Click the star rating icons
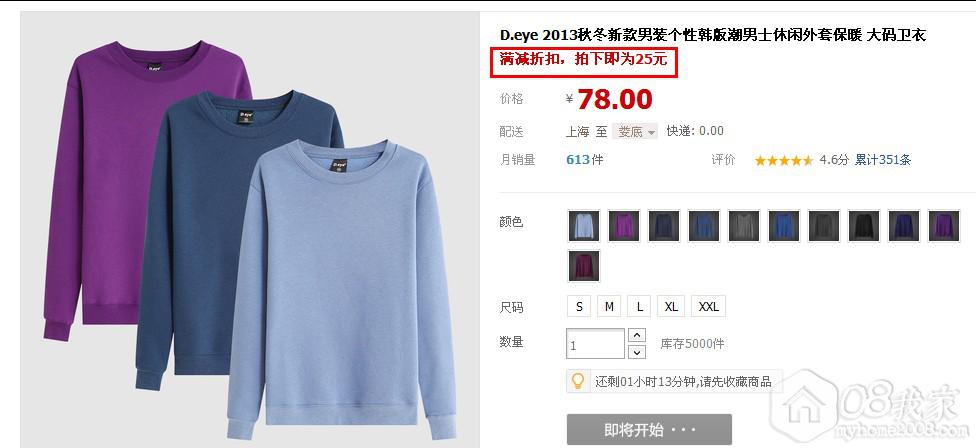Image resolution: width=976 pixels, height=448 pixels. point(784,161)
